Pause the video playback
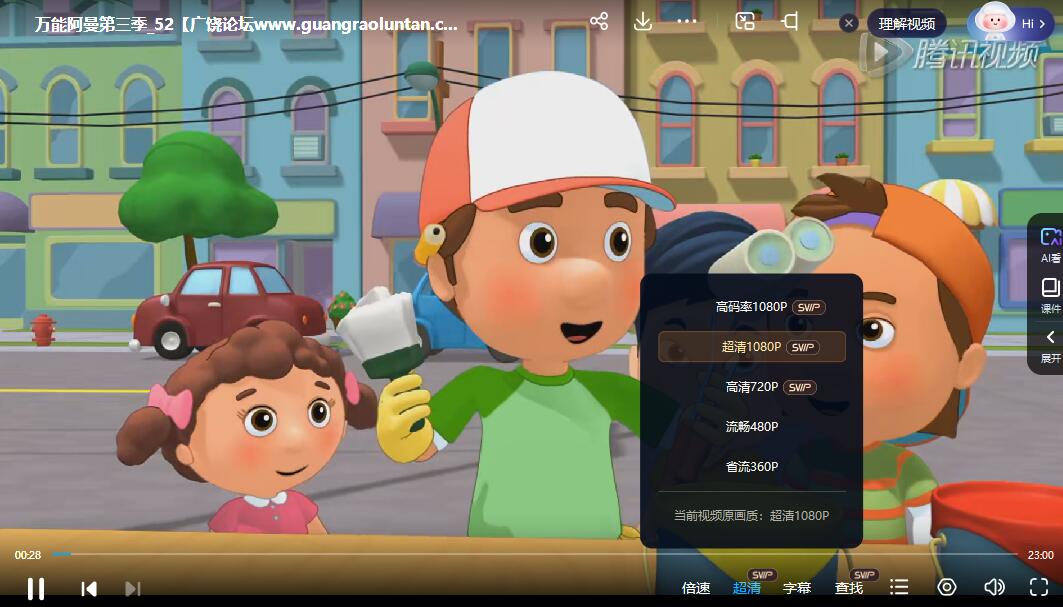Viewport: 1063px width, 607px height. point(35,588)
